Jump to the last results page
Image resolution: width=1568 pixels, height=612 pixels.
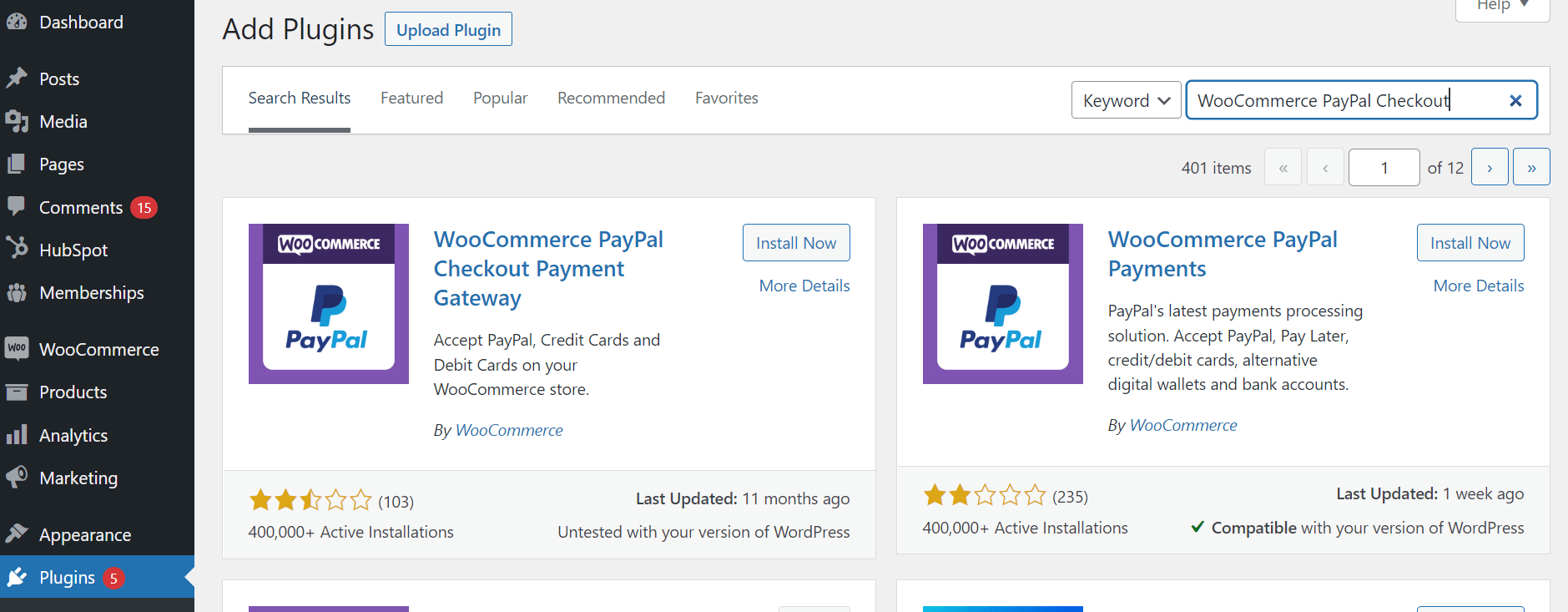[1531, 167]
